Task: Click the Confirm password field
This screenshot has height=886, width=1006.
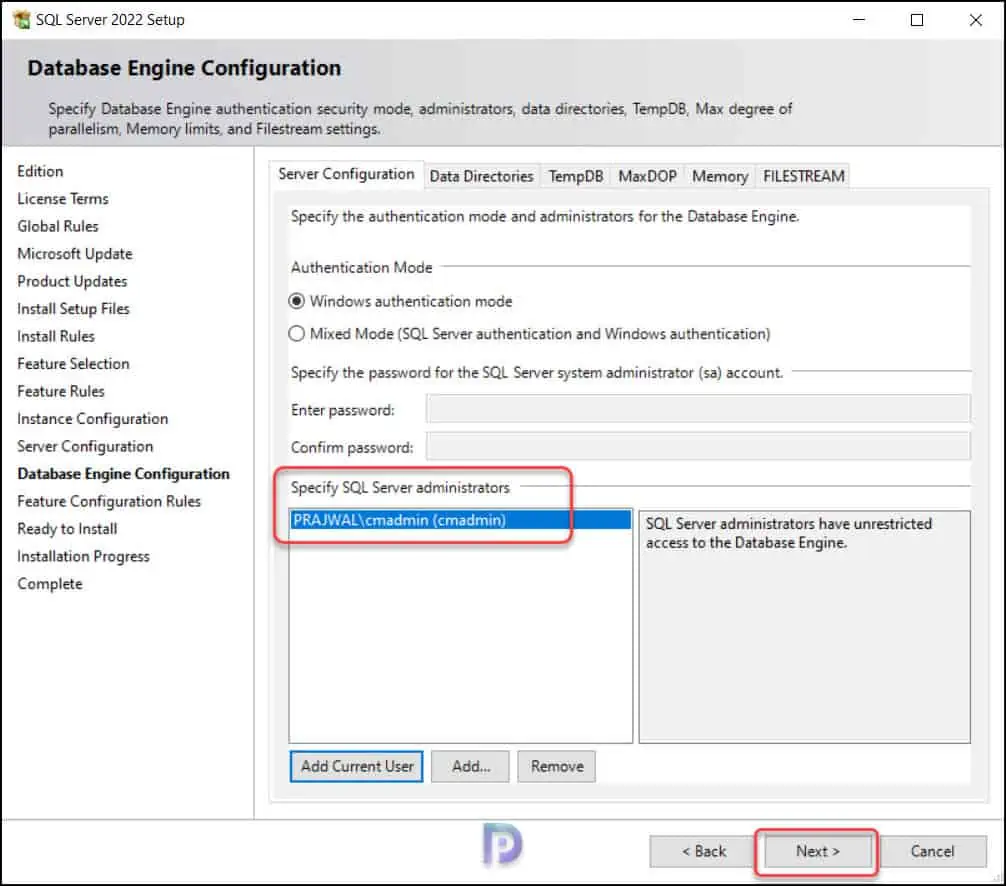Action: (698, 447)
